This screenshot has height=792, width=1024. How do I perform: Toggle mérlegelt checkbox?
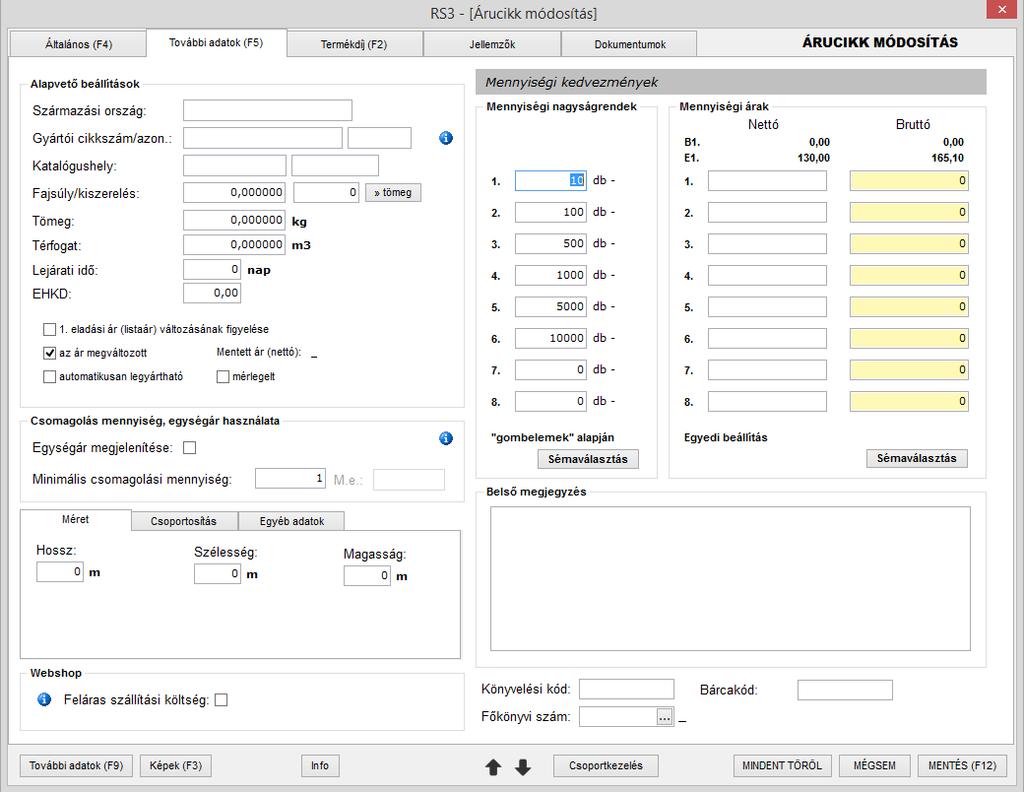pos(223,377)
